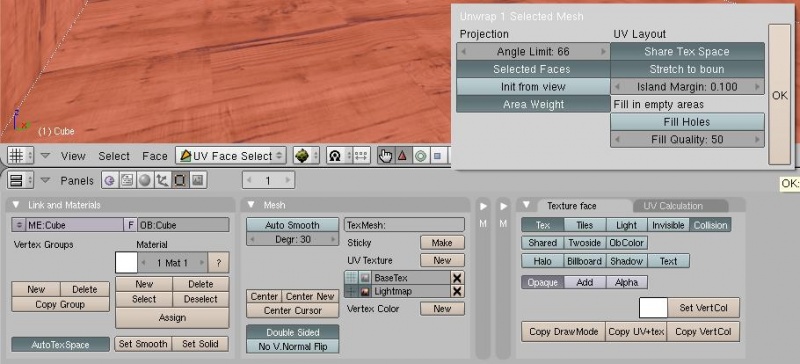
Task: Click the white material color swatch
Action: [x=127, y=263]
